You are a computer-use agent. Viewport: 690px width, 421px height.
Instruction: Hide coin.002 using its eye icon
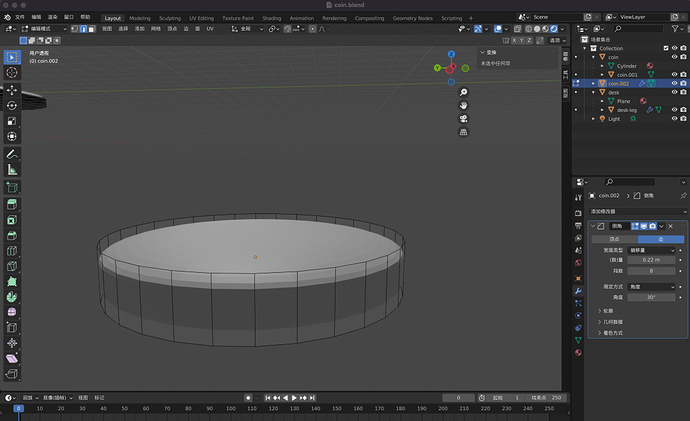click(674, 83)
